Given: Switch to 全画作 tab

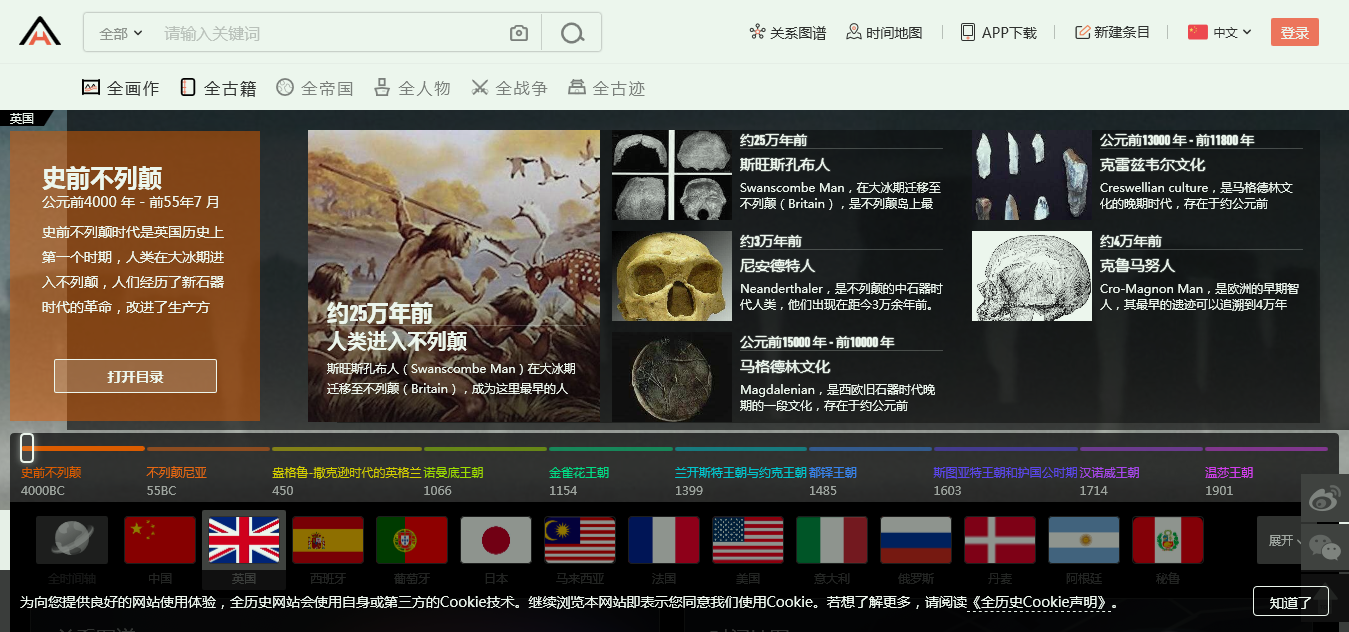Looking at the screenshot, I should tap(120, 88).
